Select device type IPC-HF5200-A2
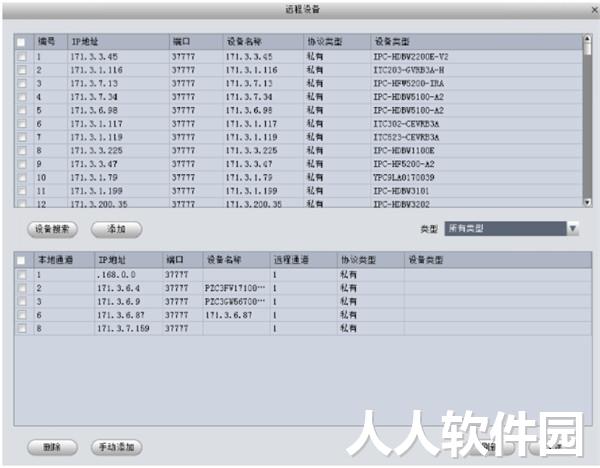The width and height of the screenshot is (600, 468). 404,164
